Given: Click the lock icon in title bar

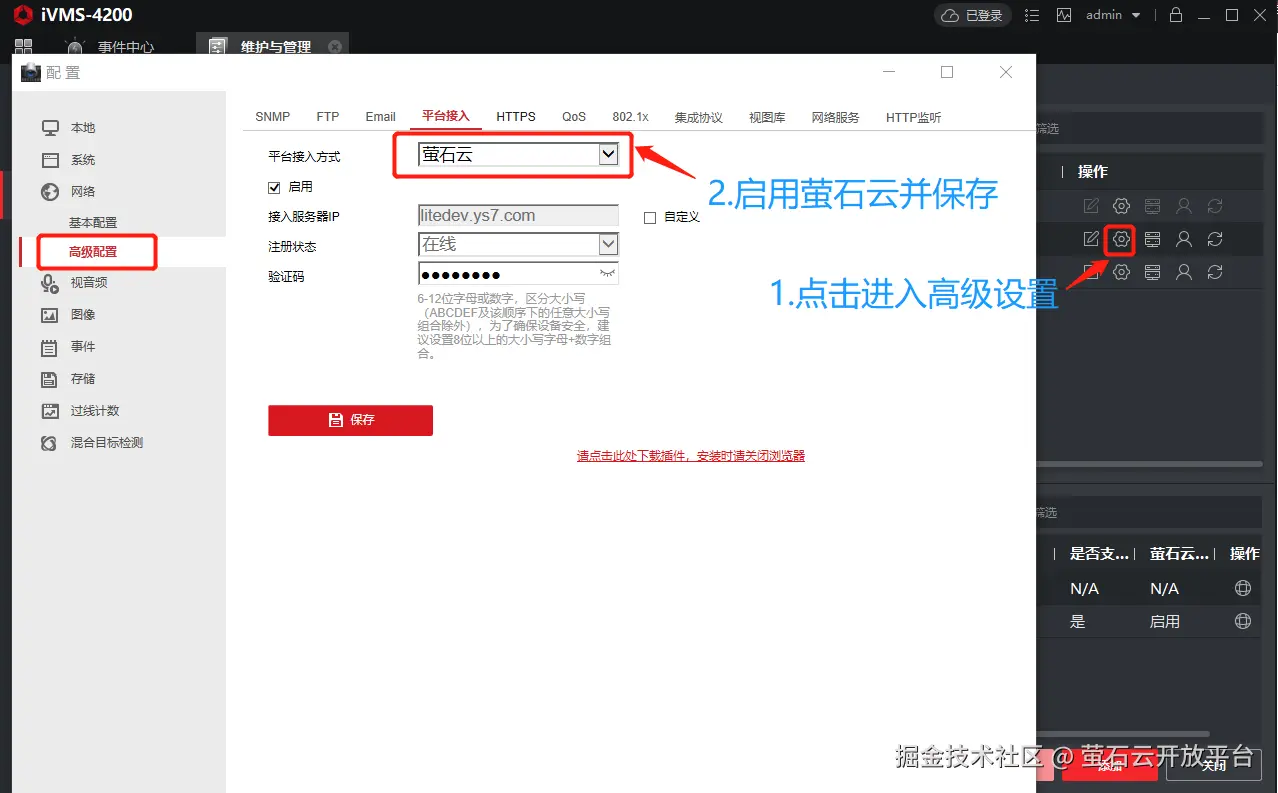Looking at the screenshot, I should point(1176,15).
